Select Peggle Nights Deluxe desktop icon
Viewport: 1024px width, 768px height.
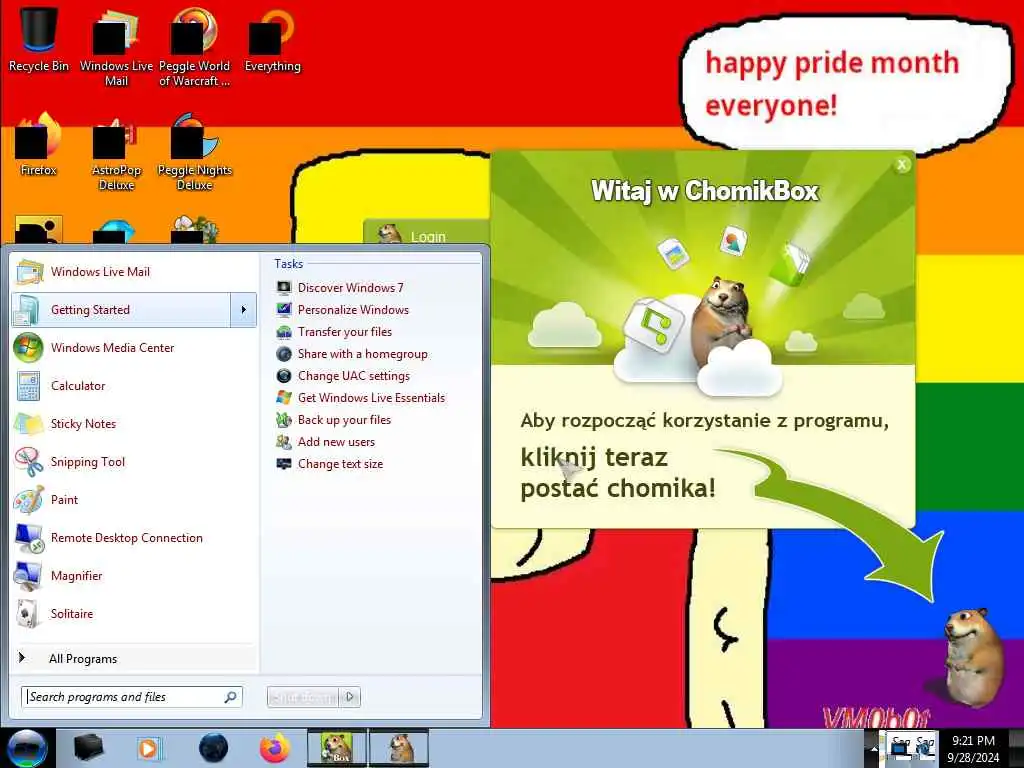[195, 152]
